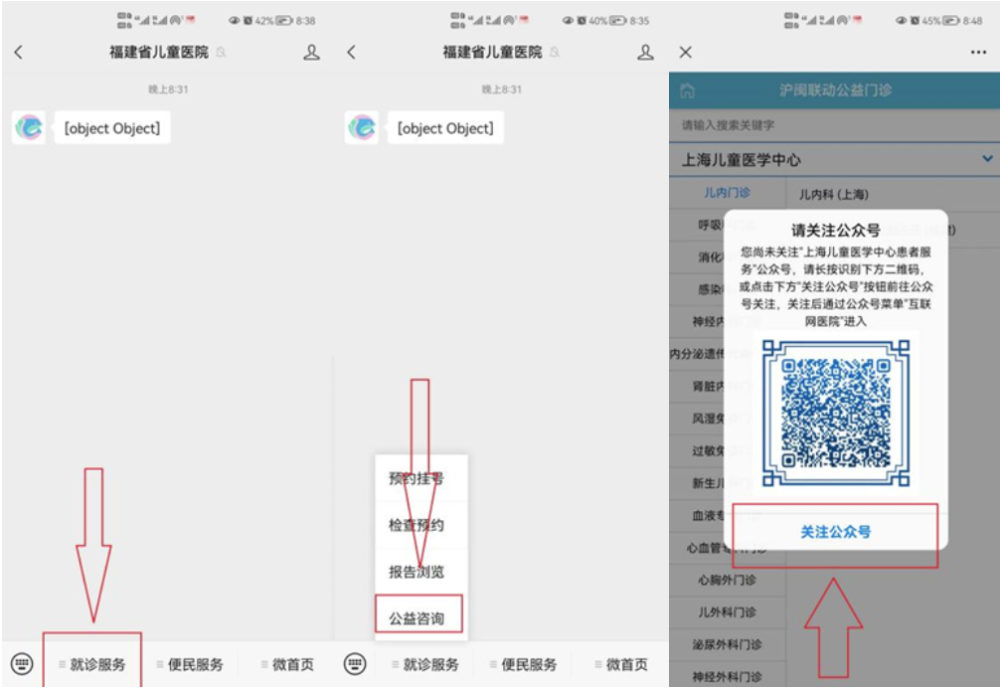Tap the [object Object] message in the 8:38 screen

(112, 128)
